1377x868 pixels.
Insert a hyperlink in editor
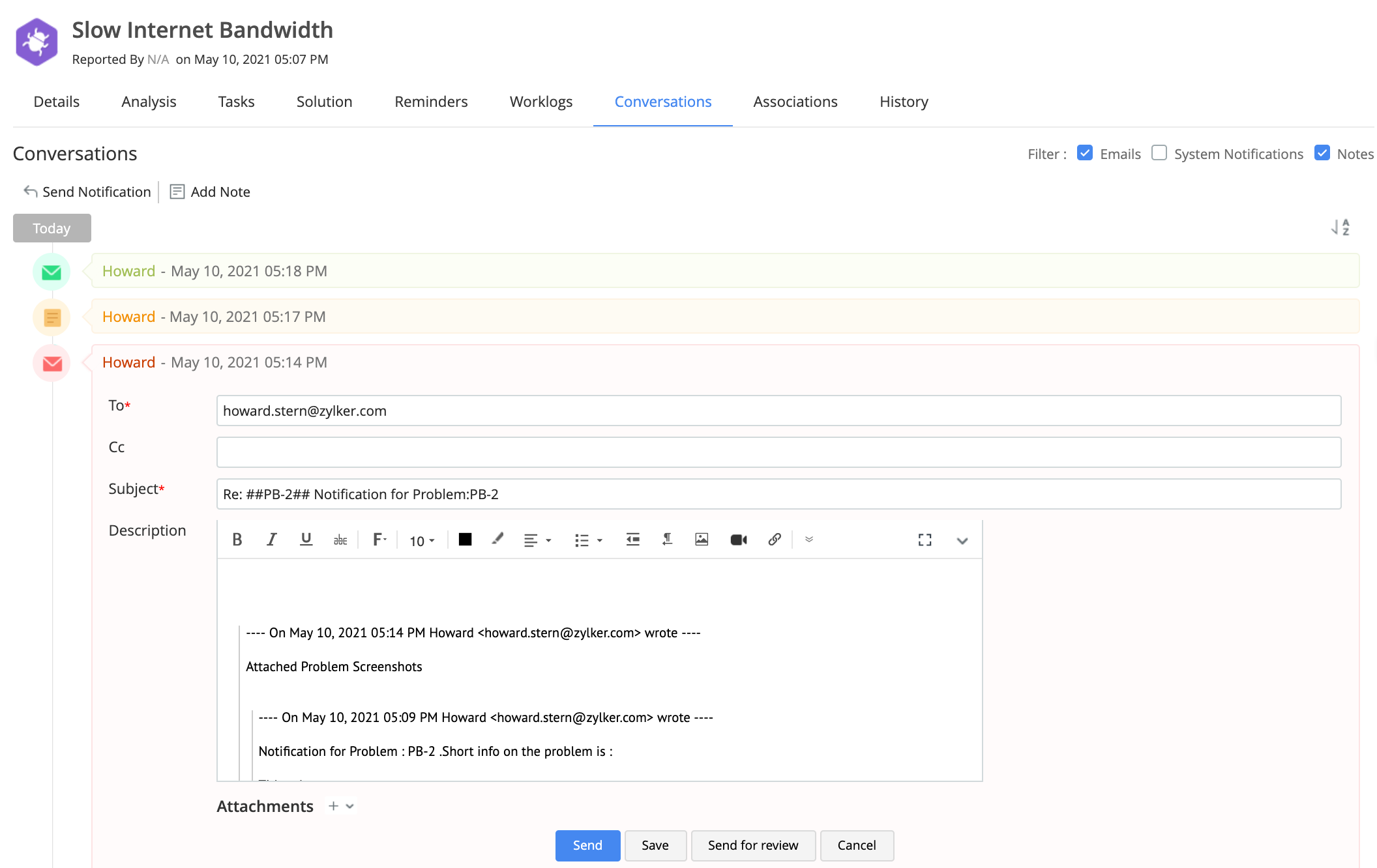(775, 540)
